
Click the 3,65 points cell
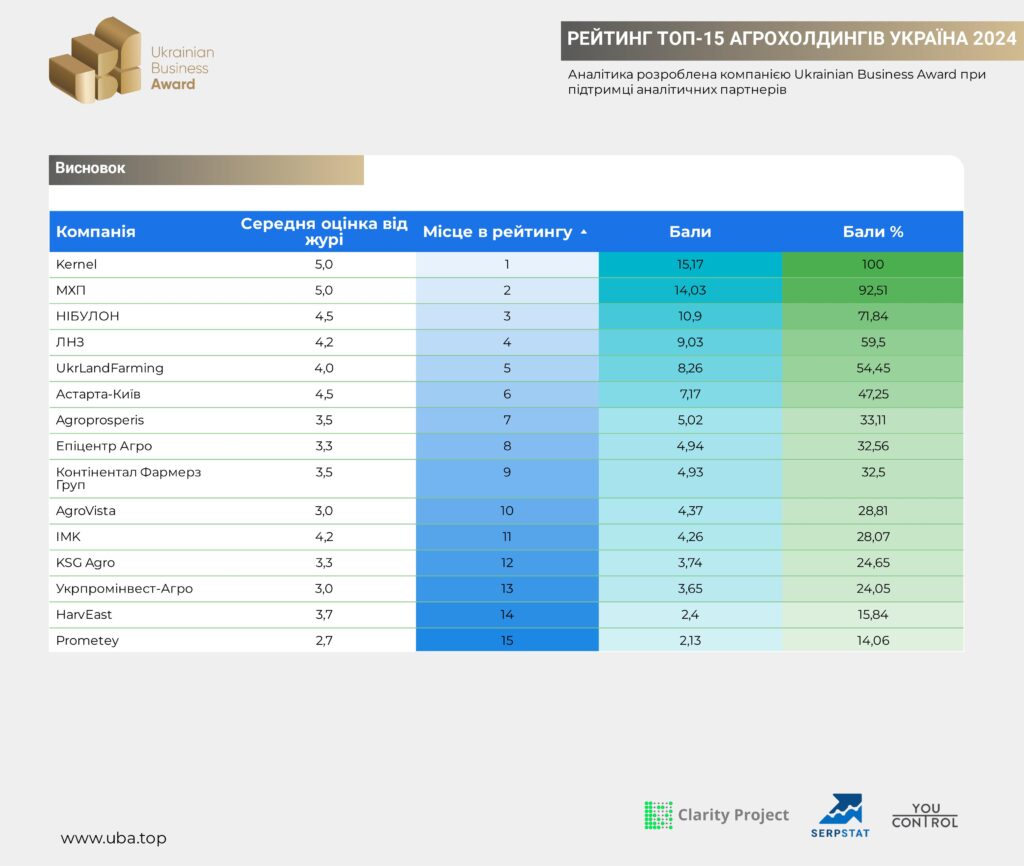pos(690,588)
